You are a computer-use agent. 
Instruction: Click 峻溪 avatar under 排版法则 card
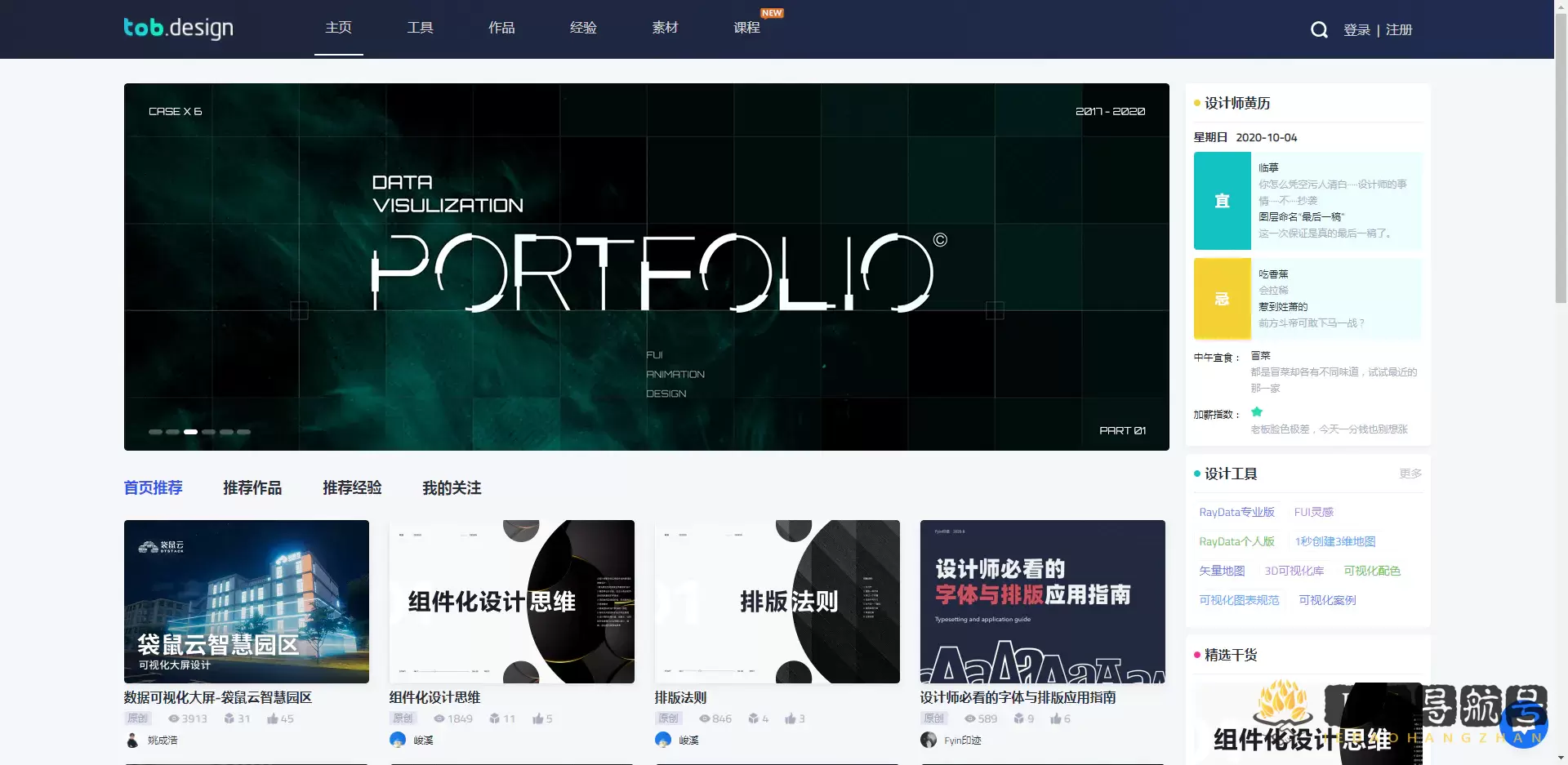click(663, 740)
